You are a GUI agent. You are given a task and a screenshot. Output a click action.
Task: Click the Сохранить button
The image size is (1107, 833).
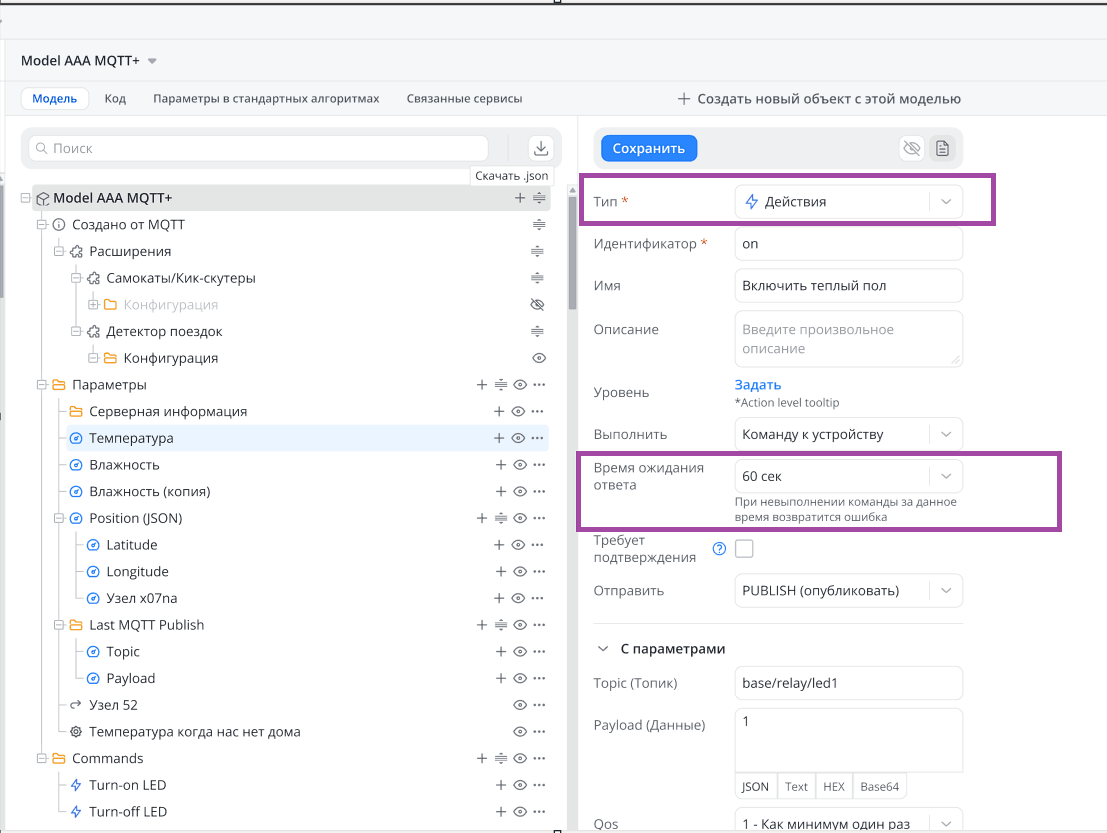(648, 148)
